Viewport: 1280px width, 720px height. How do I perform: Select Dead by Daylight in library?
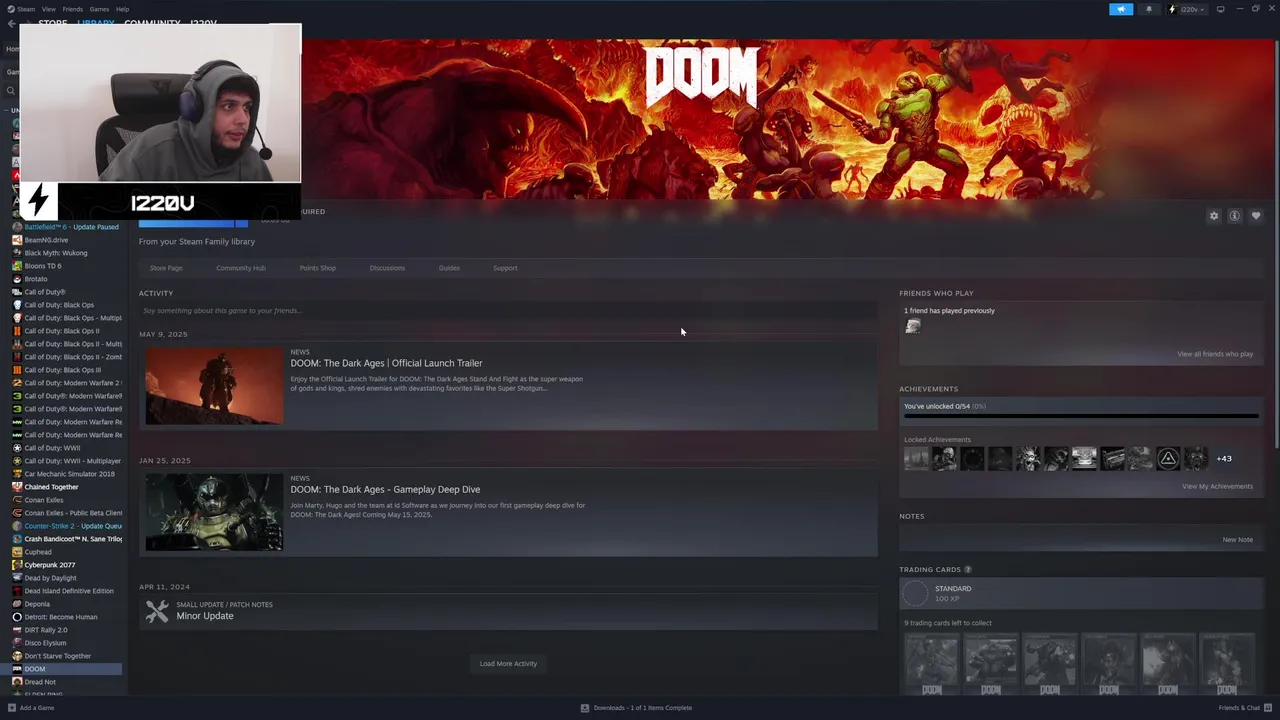click(x=66, y=578)
